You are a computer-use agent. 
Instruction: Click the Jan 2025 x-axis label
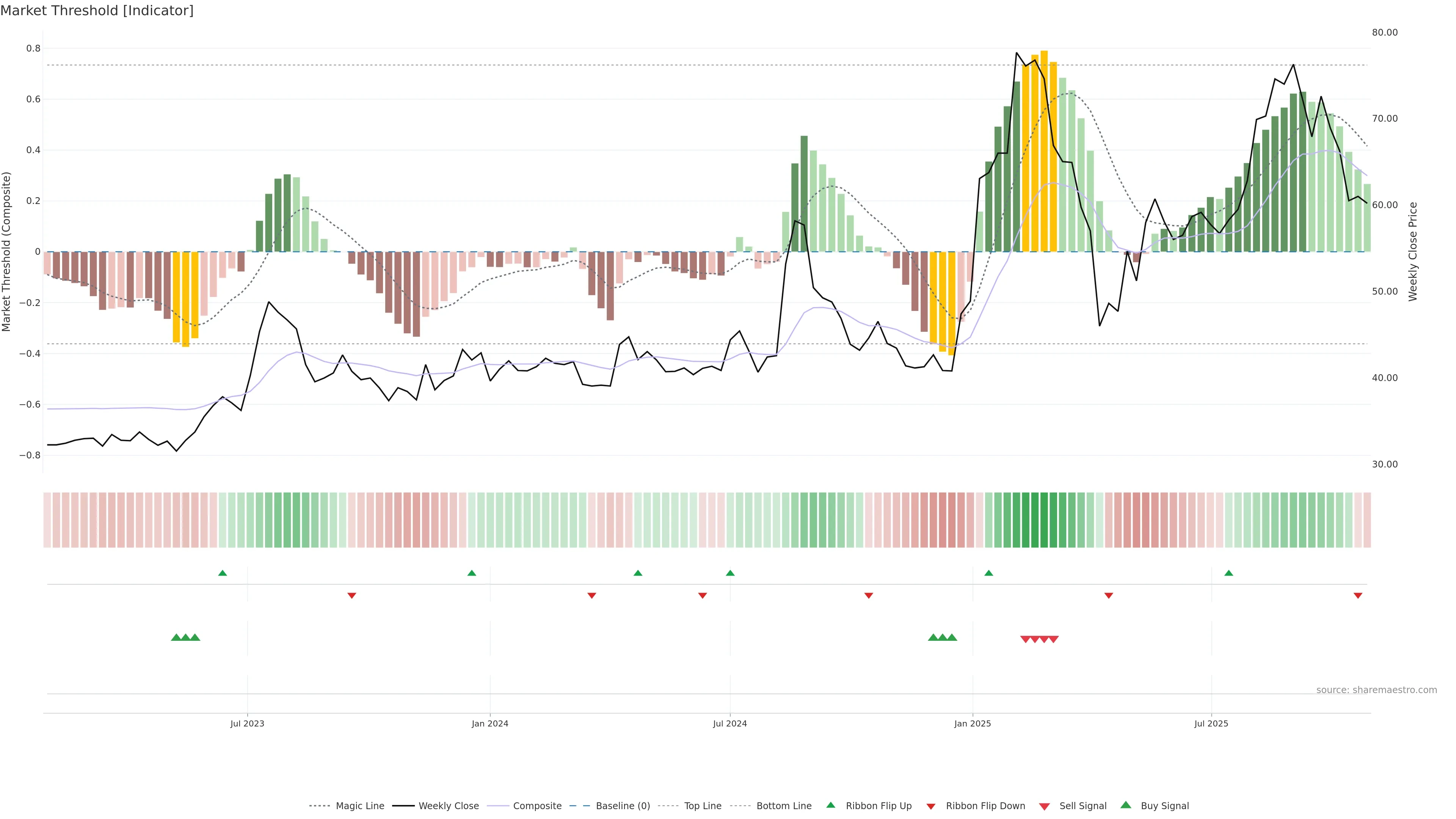coord(972,723)
